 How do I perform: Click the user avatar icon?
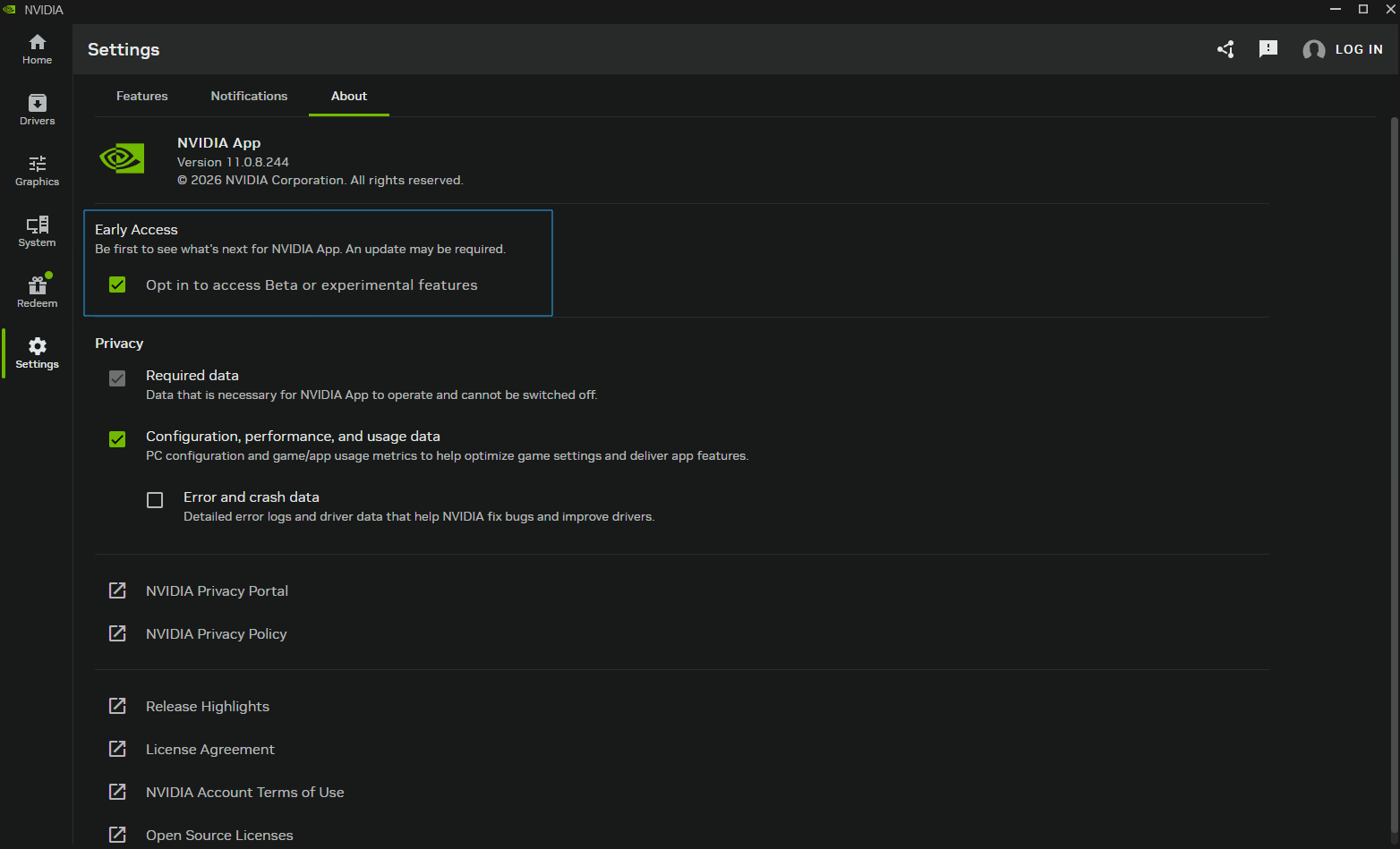(1313, 50)
